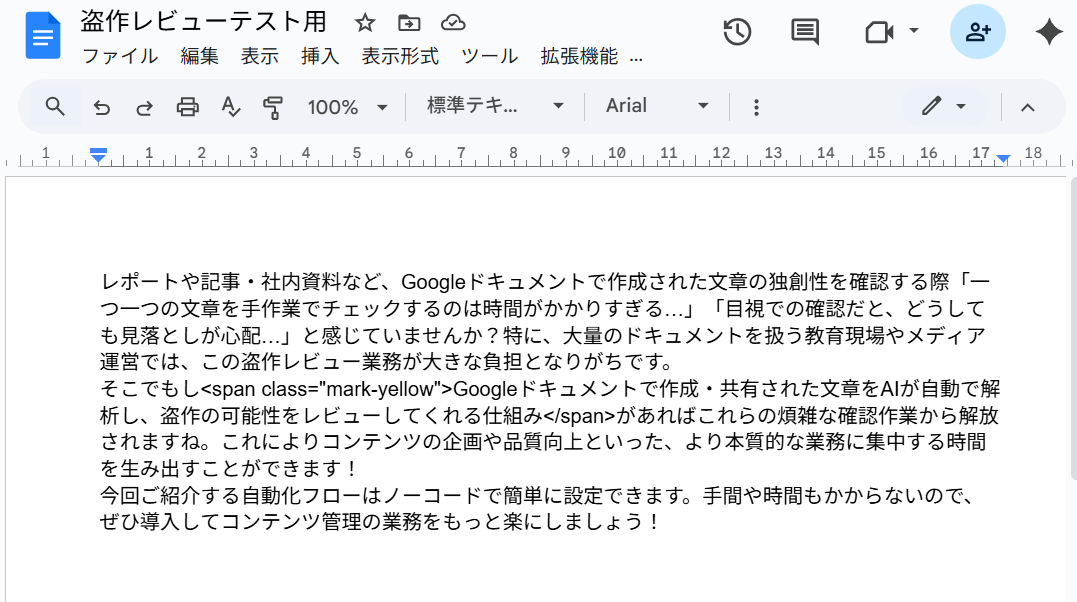Click text <span class="mark-yellow">
This screenshot has width=1077, height=602.
(326, 389)
